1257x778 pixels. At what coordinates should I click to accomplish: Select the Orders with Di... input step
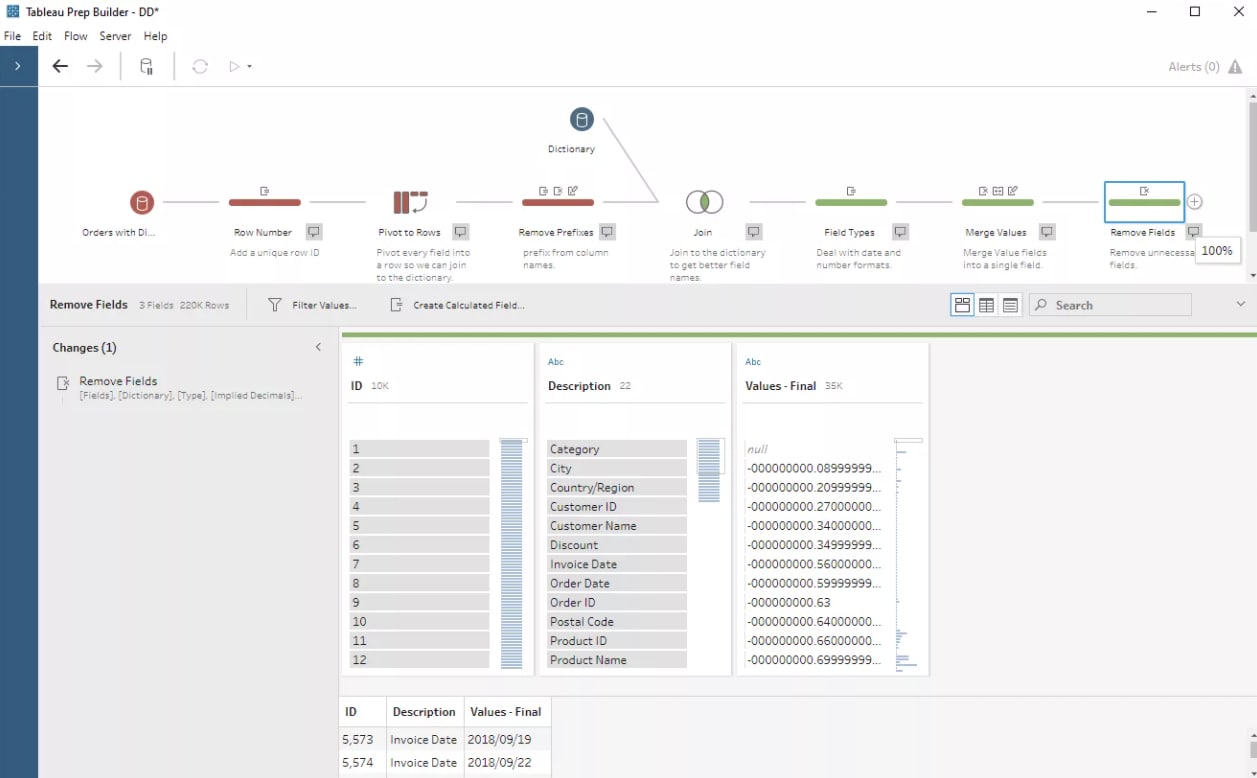pos(142,203)
